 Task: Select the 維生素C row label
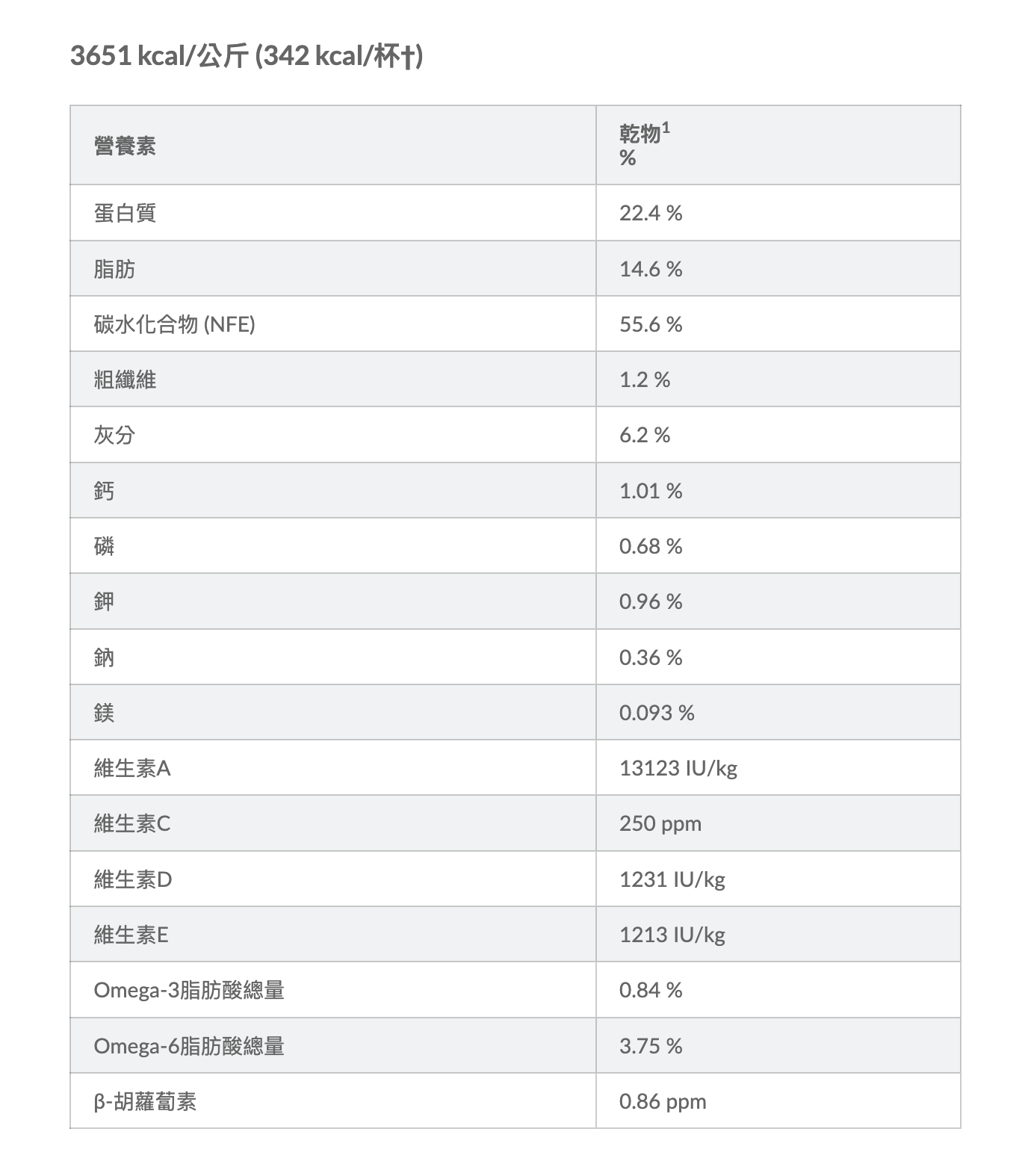tap(132, 823)
